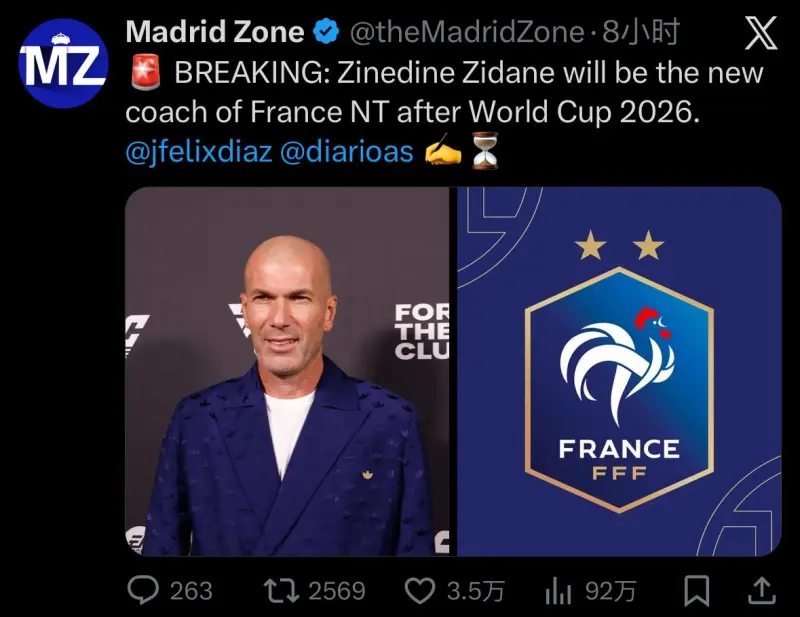Click the 2569 repost count

point(336,591)
